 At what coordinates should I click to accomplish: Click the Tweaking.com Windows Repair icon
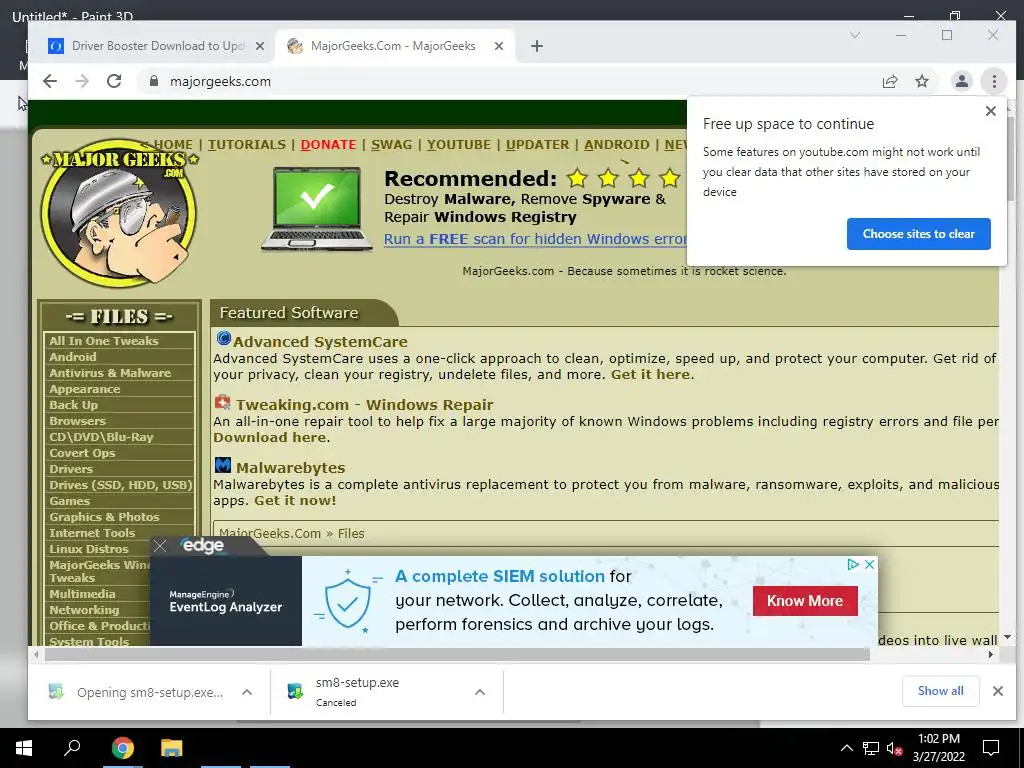223,402
